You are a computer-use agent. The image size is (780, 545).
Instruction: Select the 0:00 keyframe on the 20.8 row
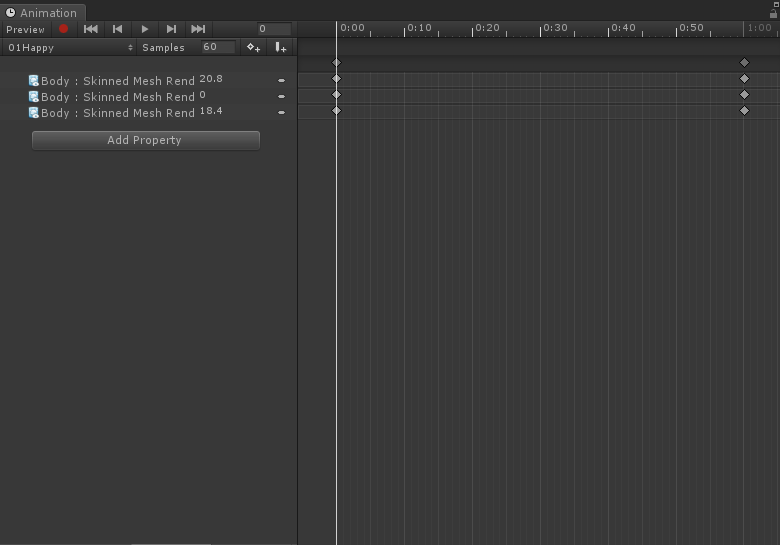coord(336,79)
